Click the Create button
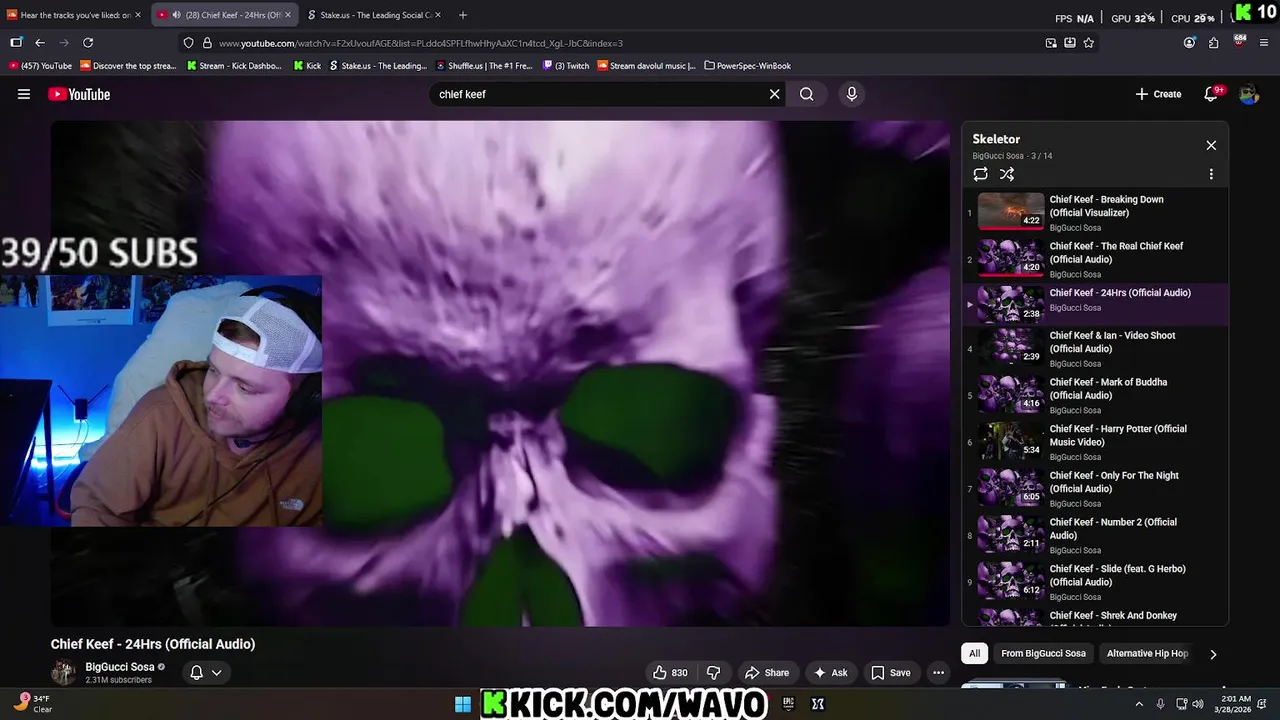Screen dimensions: 1280x720 tap(1159, 94)
